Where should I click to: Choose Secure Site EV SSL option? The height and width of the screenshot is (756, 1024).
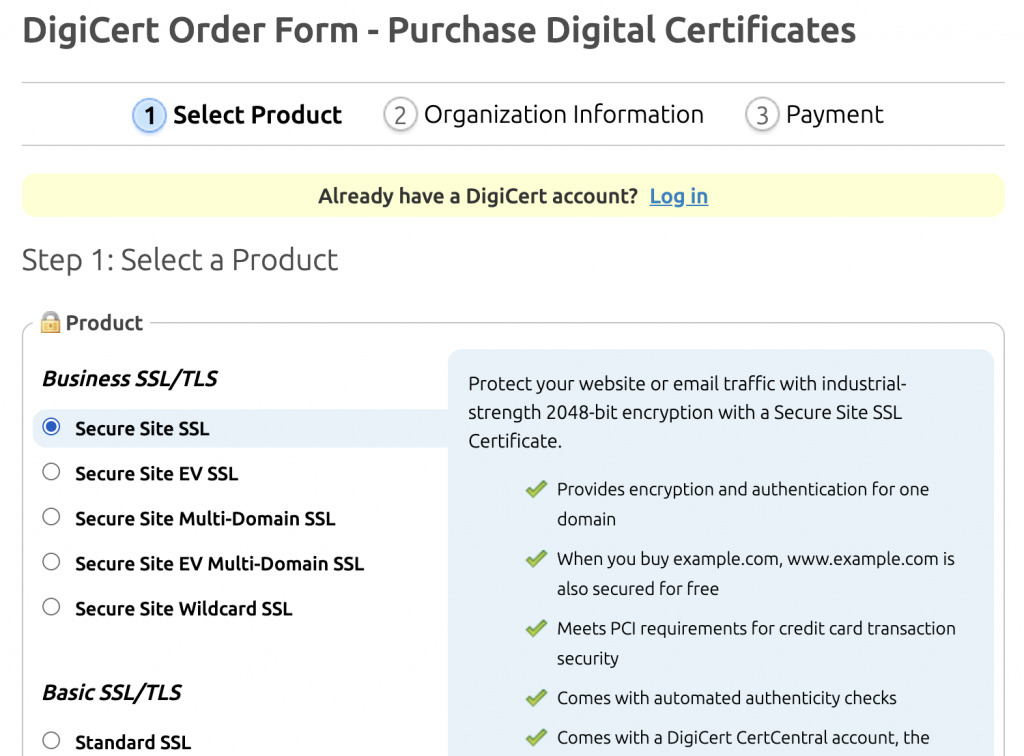[51, 472]
